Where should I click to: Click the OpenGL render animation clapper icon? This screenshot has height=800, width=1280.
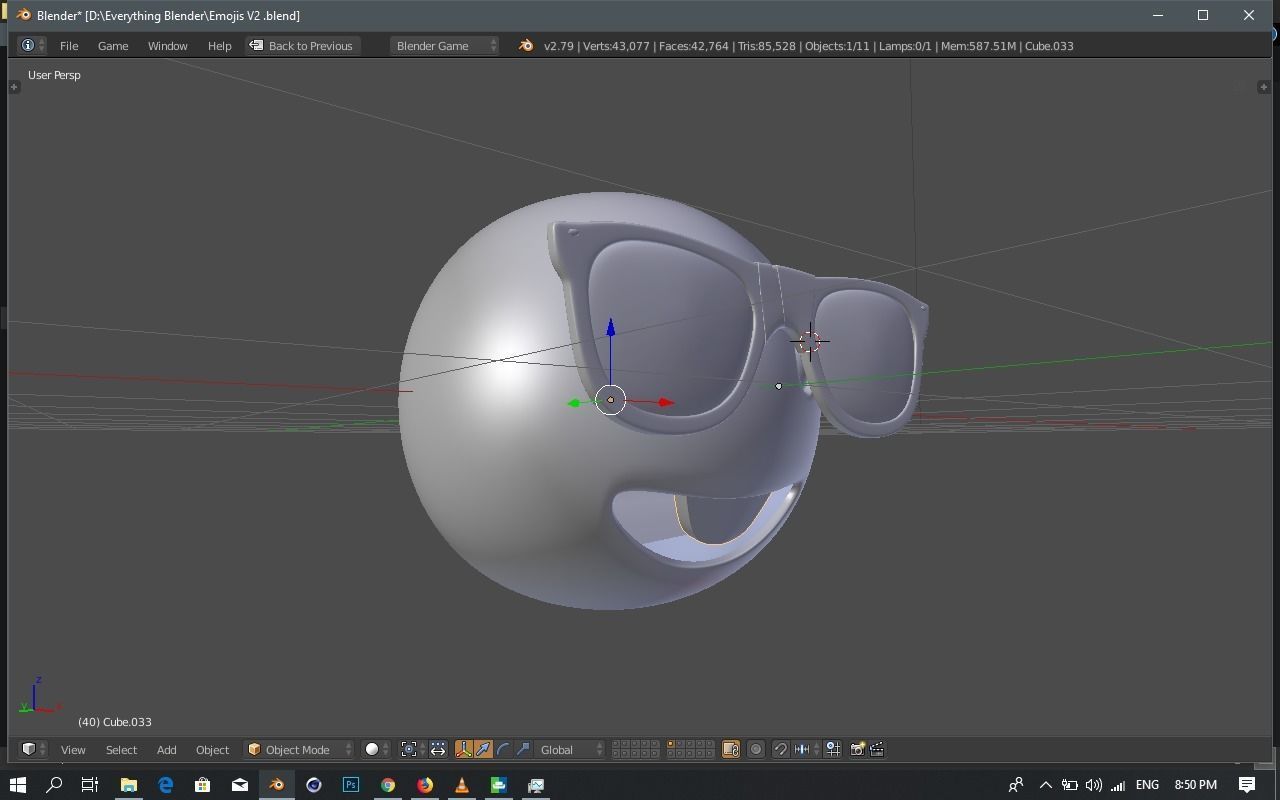click(877, 749)
